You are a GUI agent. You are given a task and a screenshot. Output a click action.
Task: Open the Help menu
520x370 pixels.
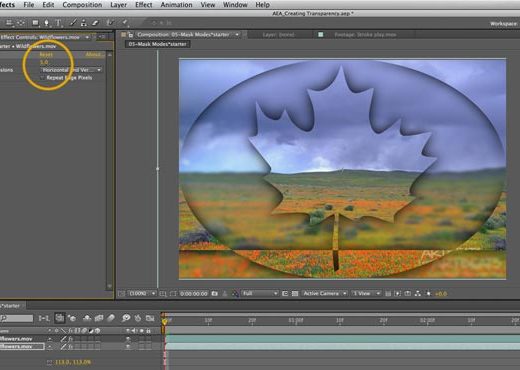(262, 5)
